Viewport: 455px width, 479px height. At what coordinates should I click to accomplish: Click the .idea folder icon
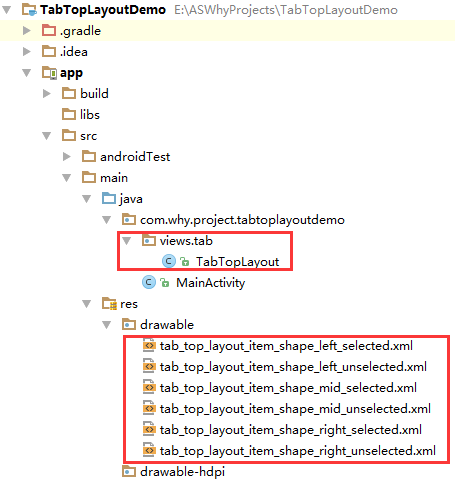point(49,51)
